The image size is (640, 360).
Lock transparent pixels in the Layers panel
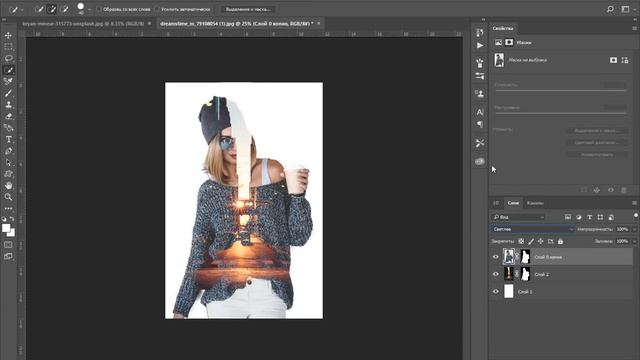click(521, 241)
